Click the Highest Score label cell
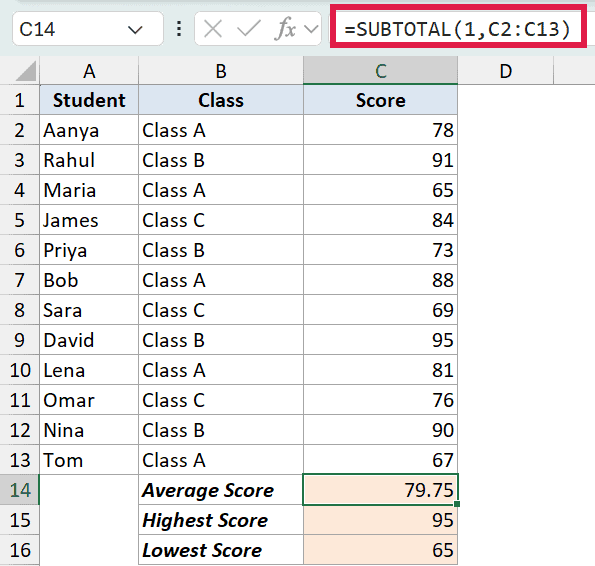Viewport: 595px width, 566px height. pyautogui.click(x=221, y=520)
